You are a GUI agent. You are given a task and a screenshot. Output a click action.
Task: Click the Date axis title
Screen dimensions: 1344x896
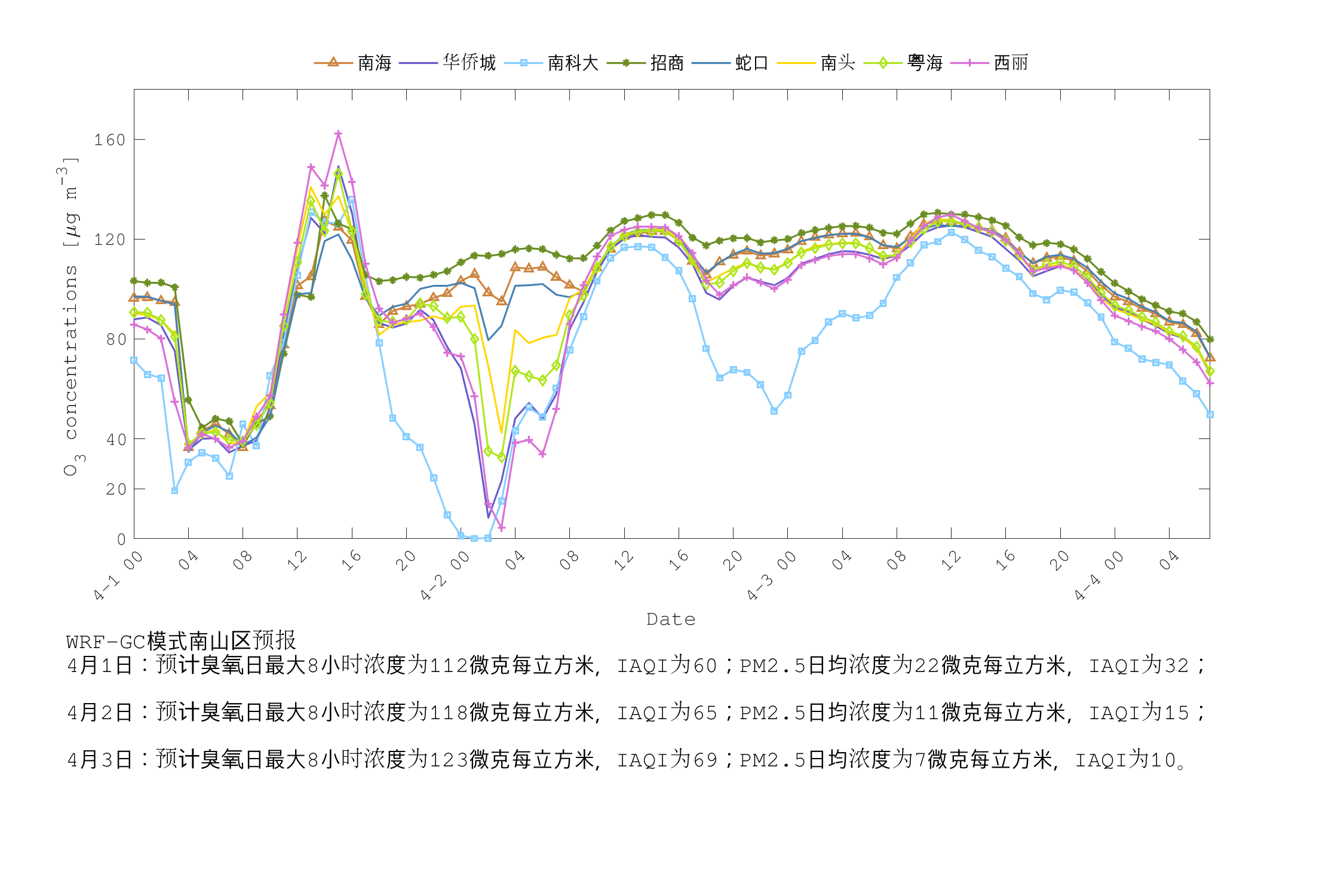672,620
